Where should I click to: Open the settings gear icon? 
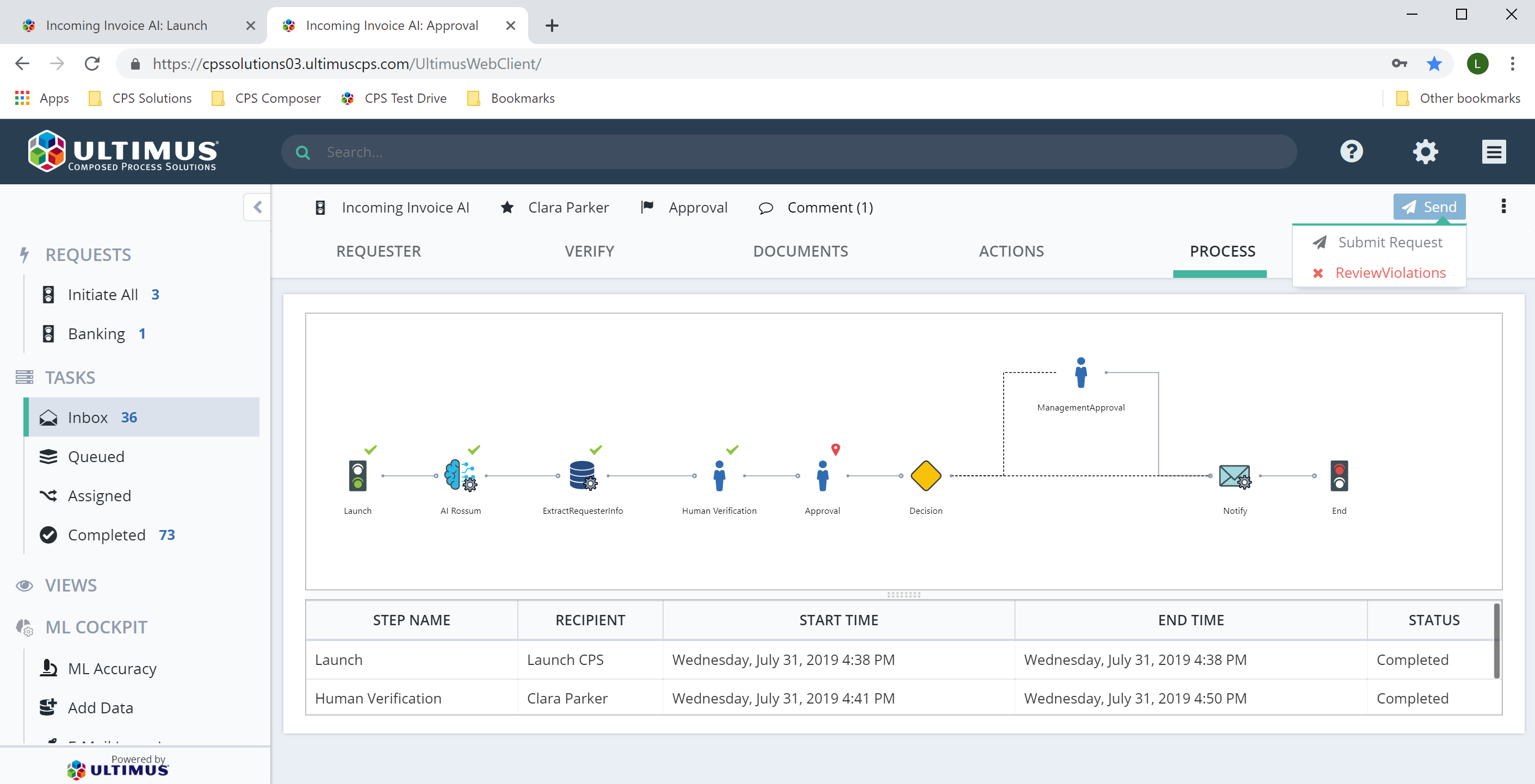coord(1425,151)
